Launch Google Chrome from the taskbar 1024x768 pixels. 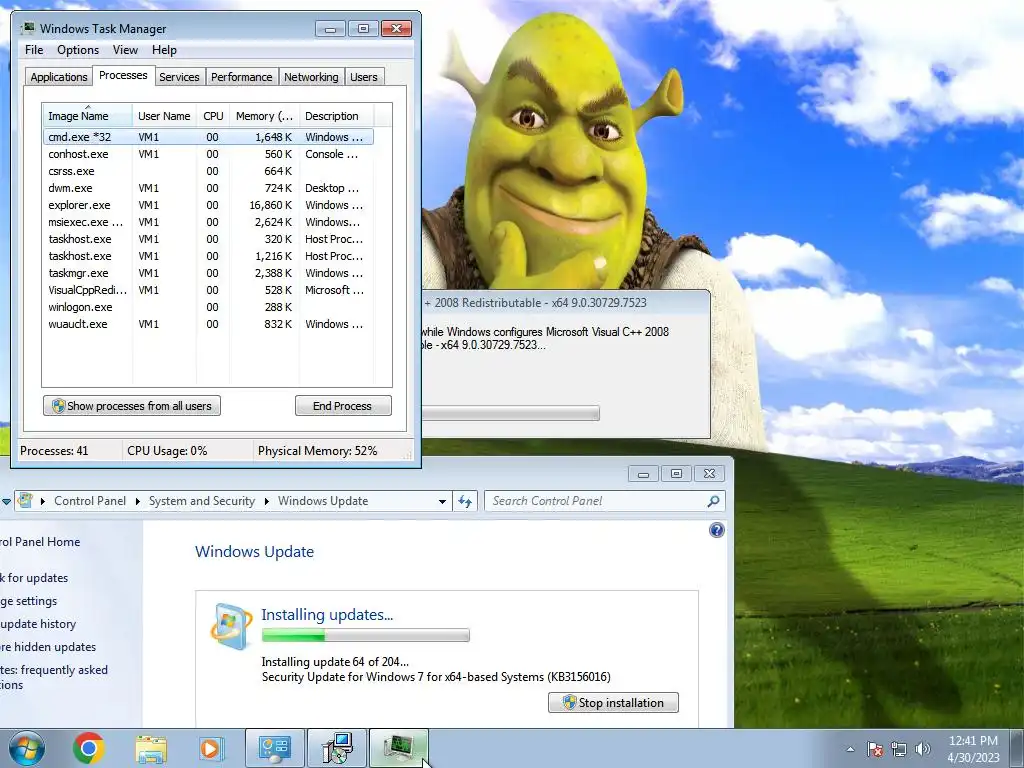point(88,748)
